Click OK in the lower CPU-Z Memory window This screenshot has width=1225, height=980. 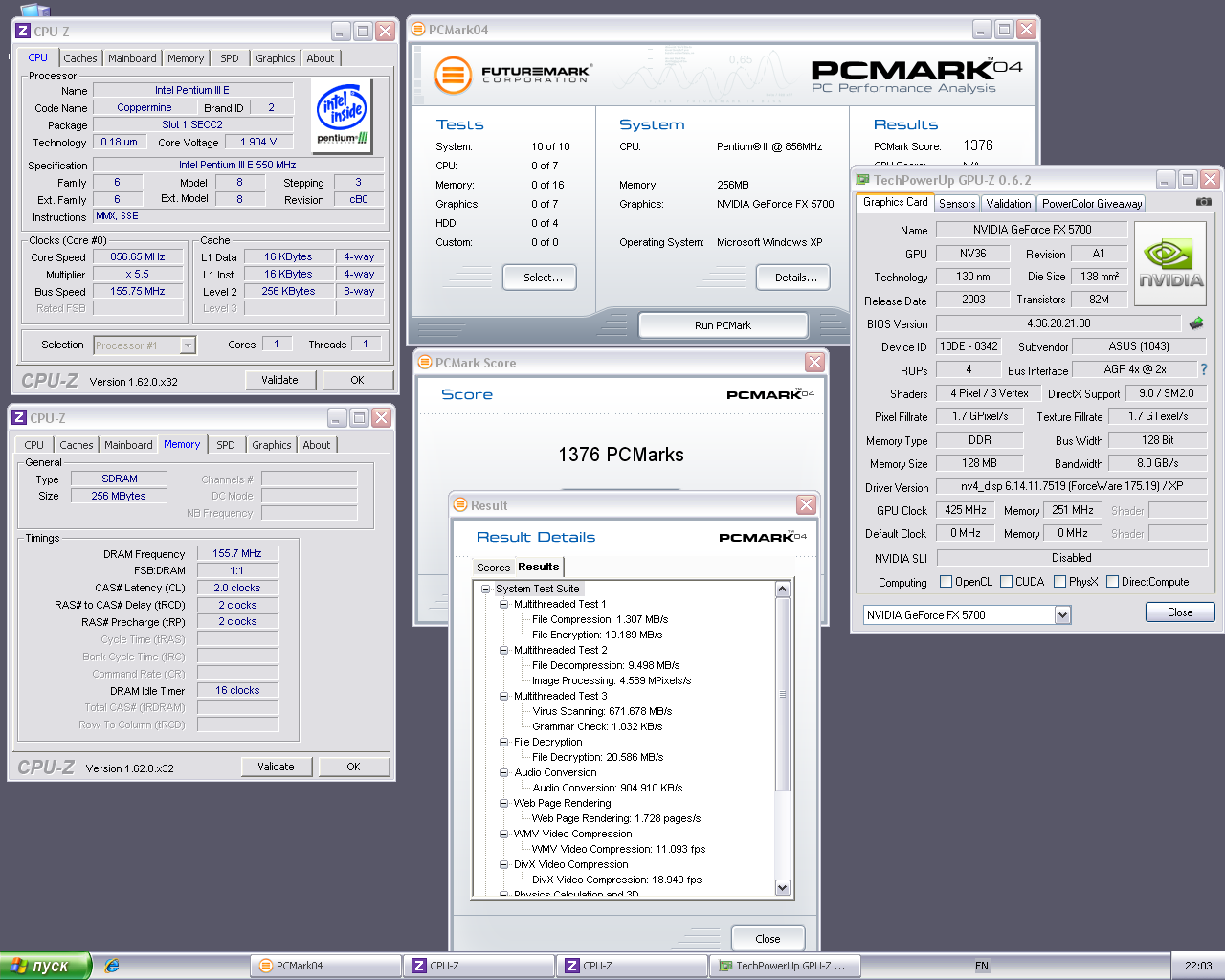point(354,767)
